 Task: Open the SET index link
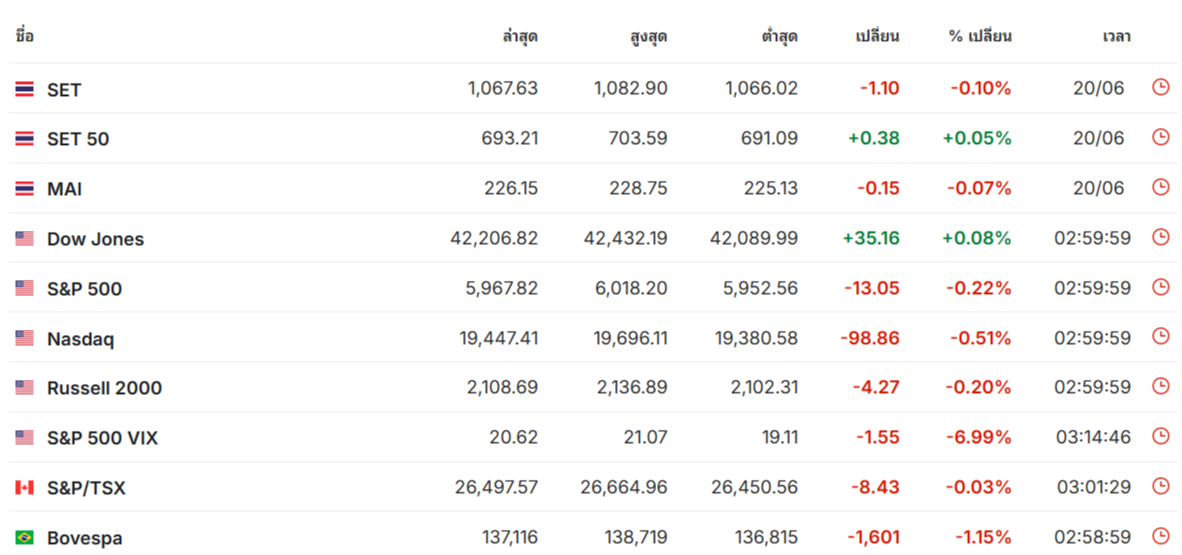[64, 90]
